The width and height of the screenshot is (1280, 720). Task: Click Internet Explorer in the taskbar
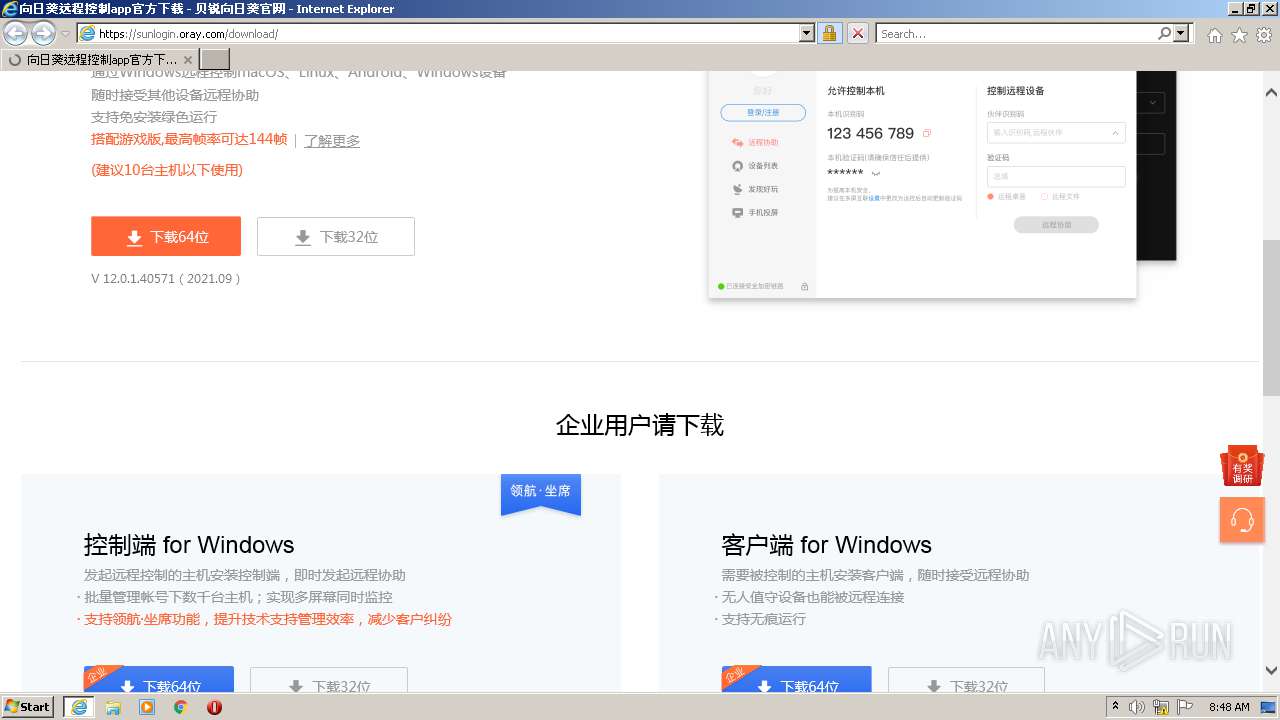click(x=78, y=706)
